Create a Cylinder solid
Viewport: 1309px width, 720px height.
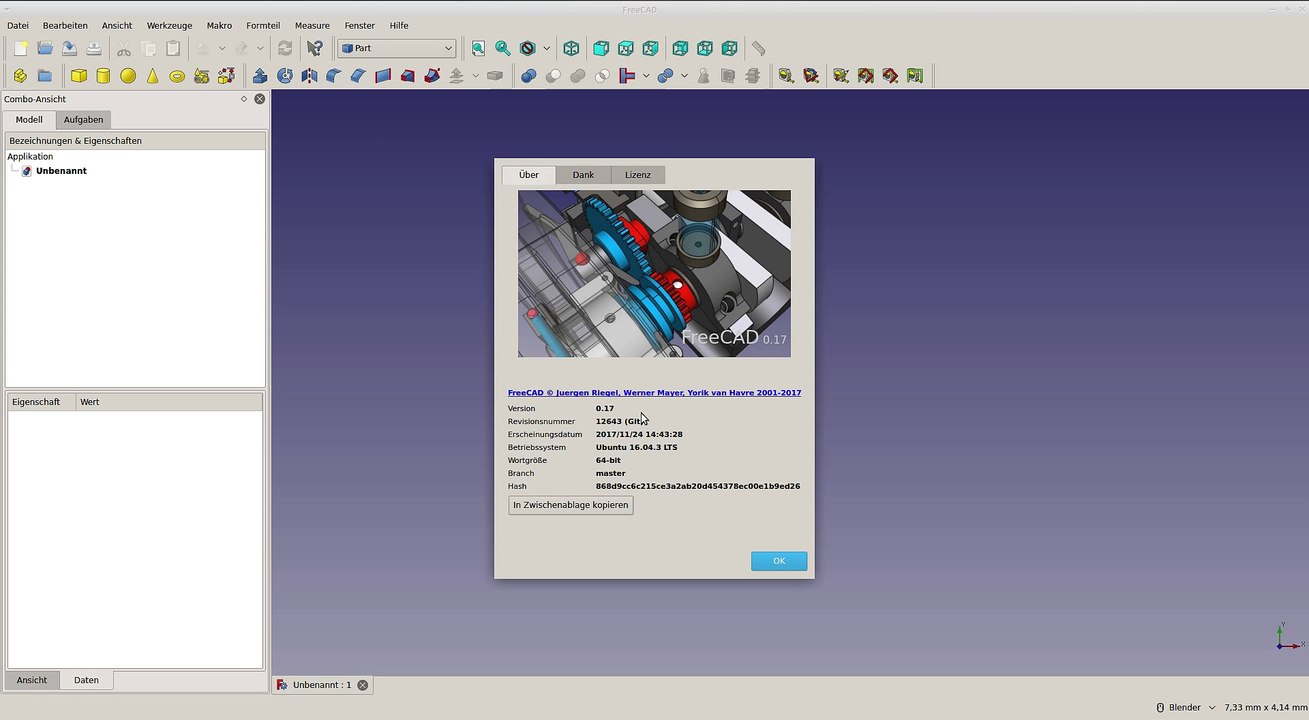[x=103, y=76]
